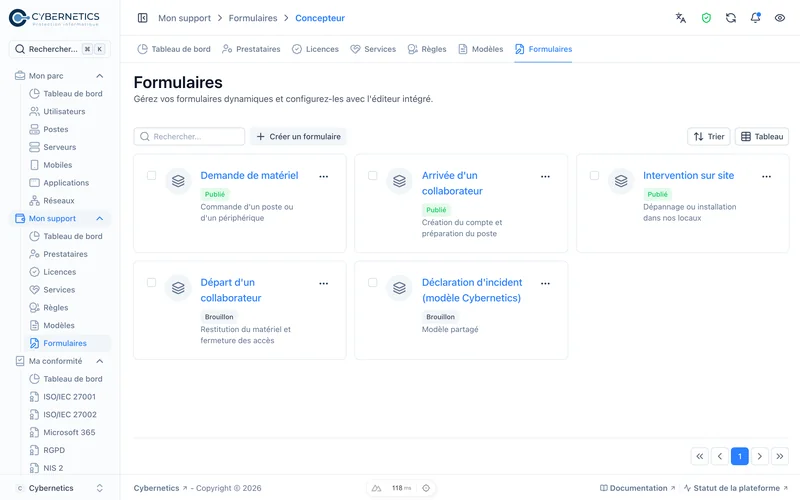The height and width of the screenshot is (500, 800).
Task: Click the sidebar Rechercher search box
Action: coord(60,49)
